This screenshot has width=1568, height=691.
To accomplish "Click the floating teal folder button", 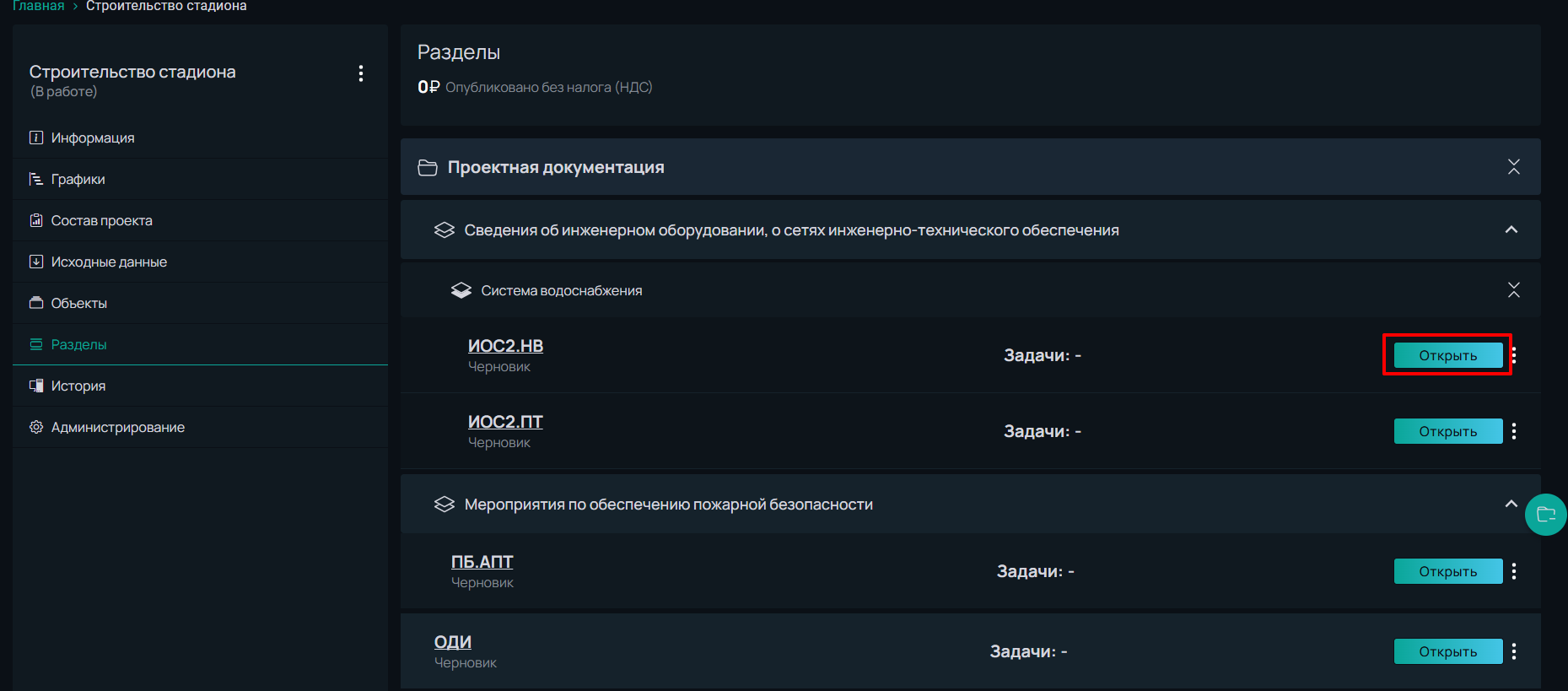I will [1545, 515].
